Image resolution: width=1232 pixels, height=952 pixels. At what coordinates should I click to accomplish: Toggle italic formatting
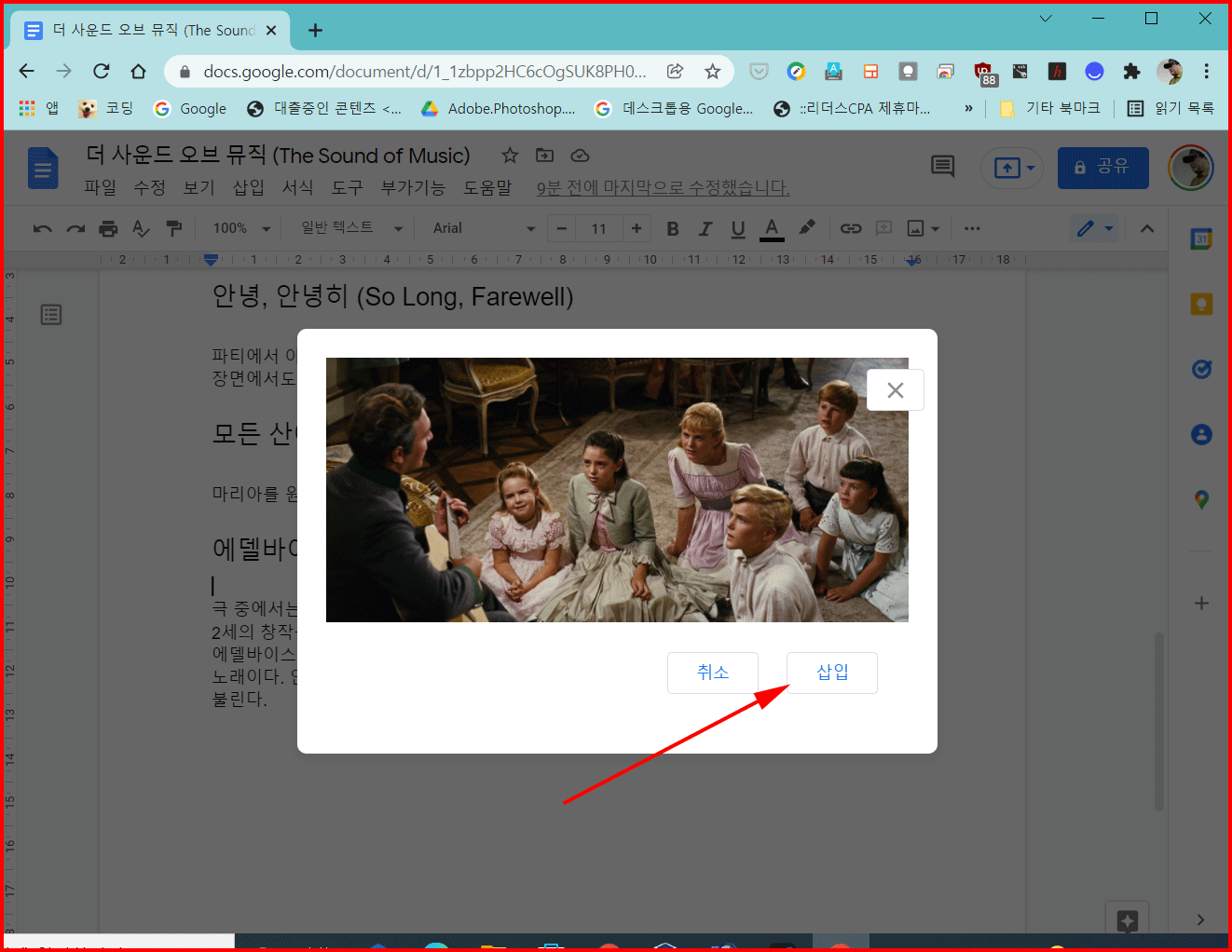click(705, 228)
